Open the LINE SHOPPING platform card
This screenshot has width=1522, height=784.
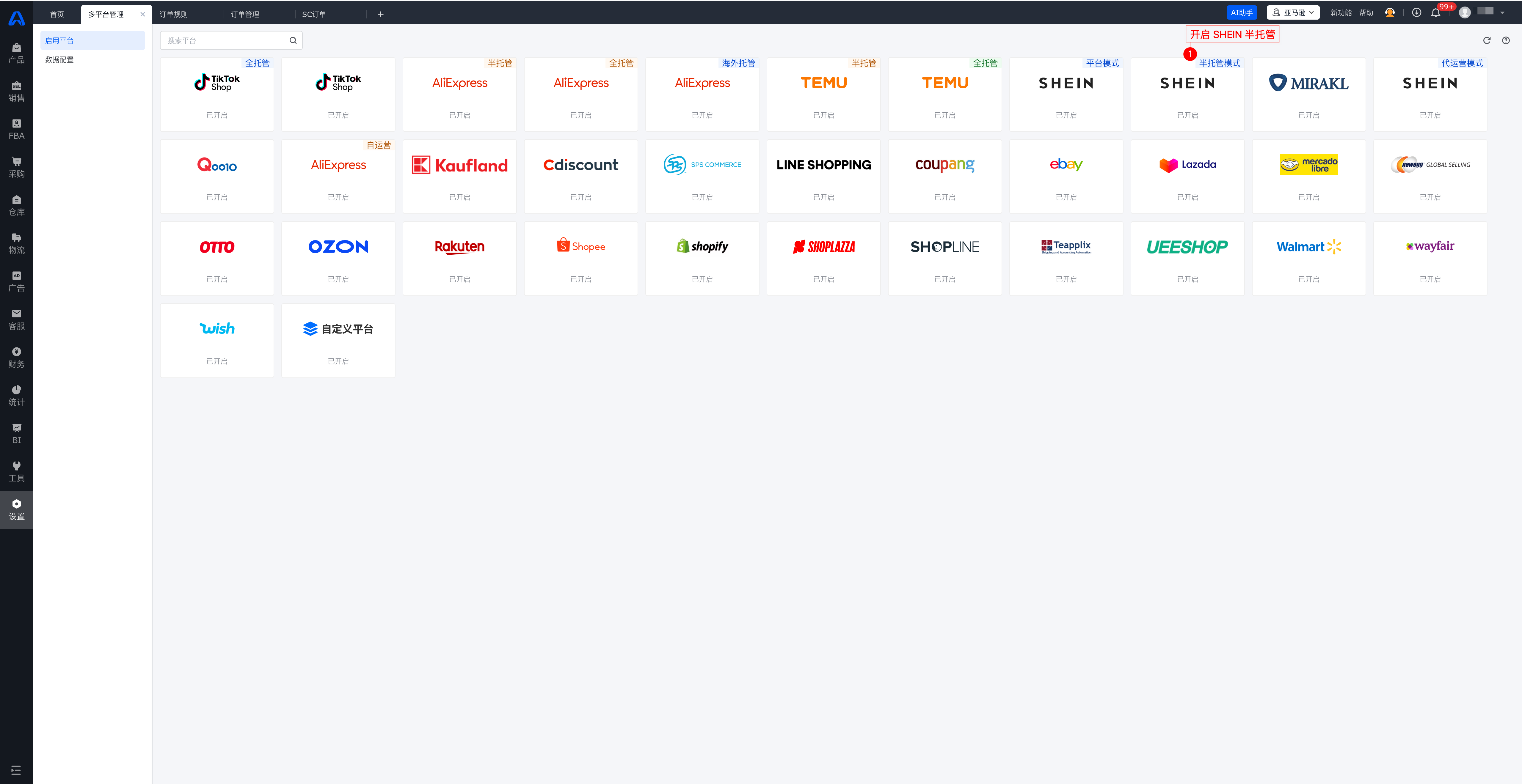click(823, 177)
